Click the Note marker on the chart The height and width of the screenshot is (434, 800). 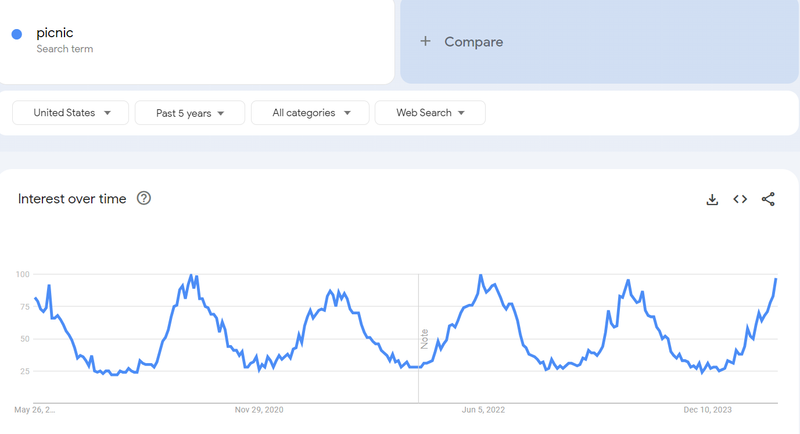click(x=424, y=339)
